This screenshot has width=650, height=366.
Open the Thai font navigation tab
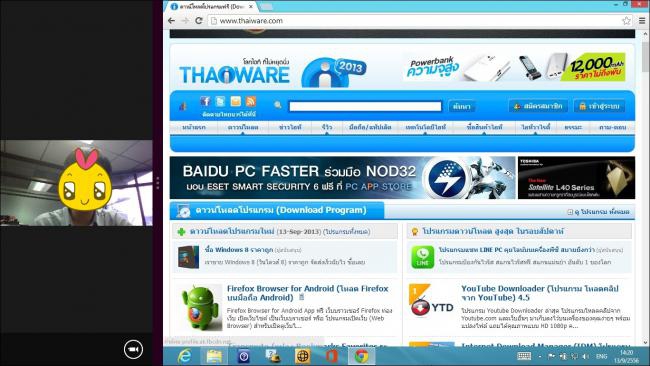coord(536,127)
